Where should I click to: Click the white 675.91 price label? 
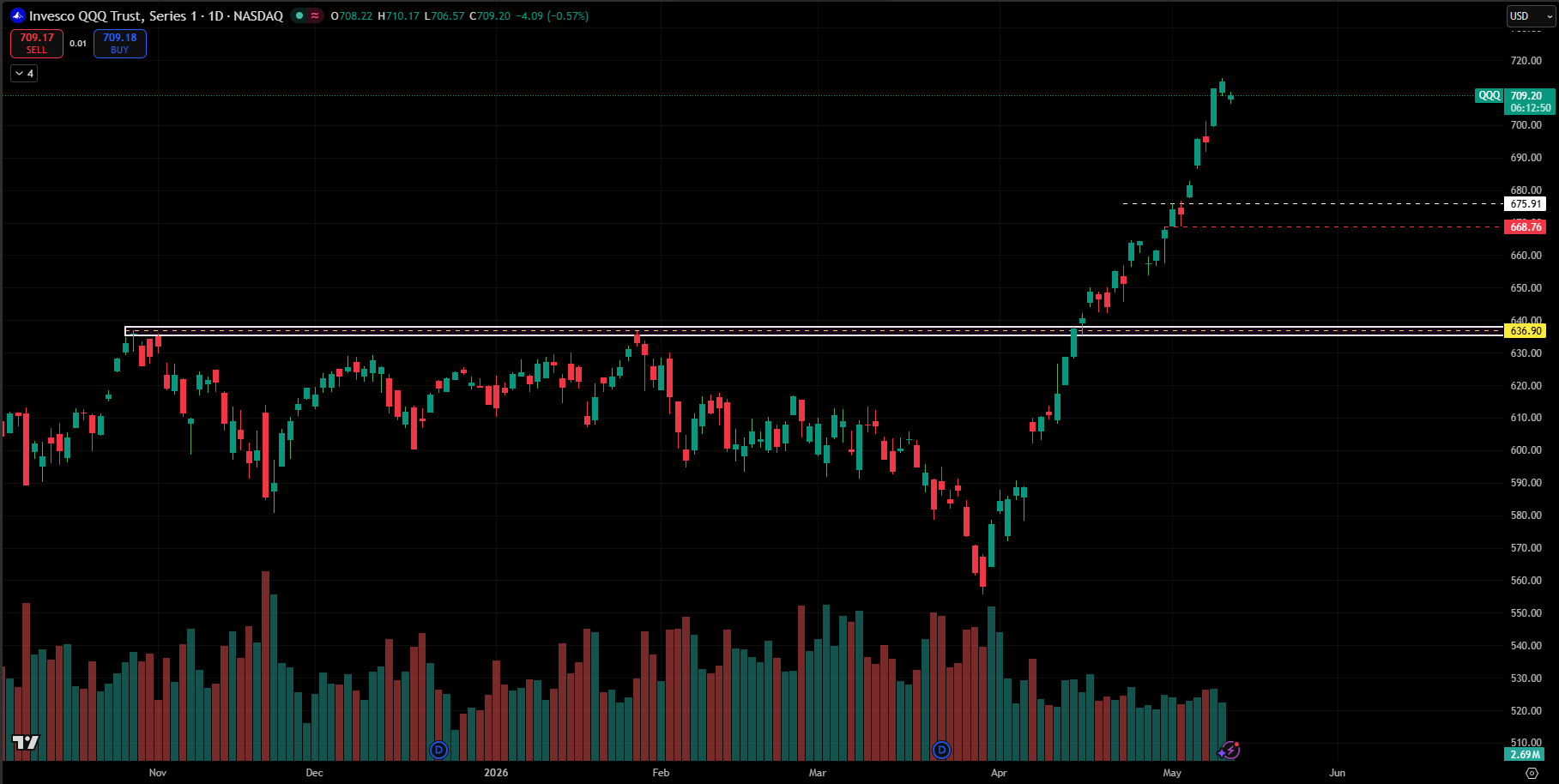click(1526, 204)
